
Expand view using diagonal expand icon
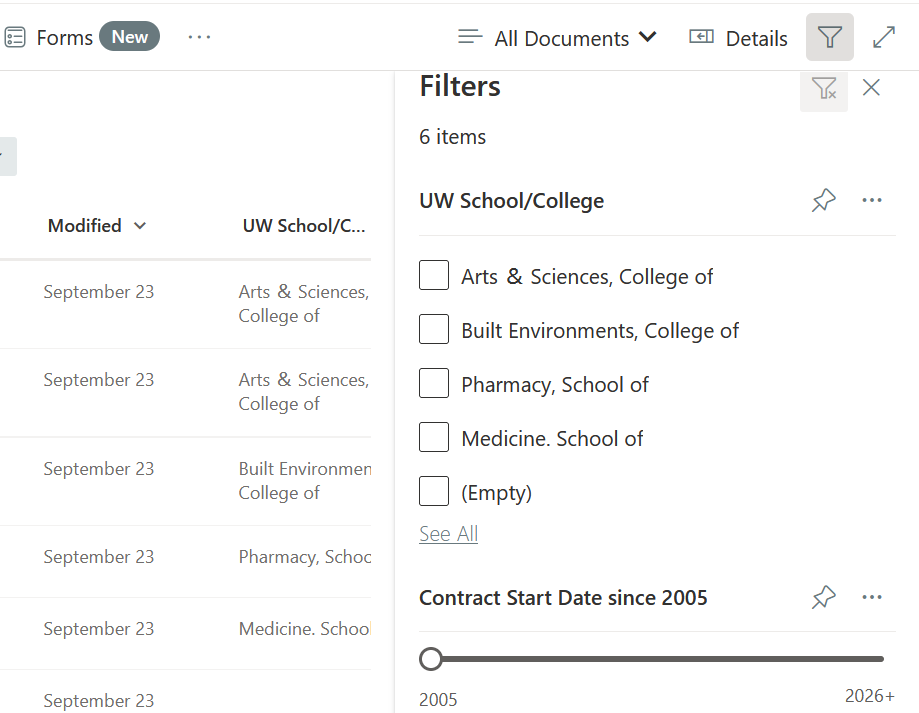point(884,37)
